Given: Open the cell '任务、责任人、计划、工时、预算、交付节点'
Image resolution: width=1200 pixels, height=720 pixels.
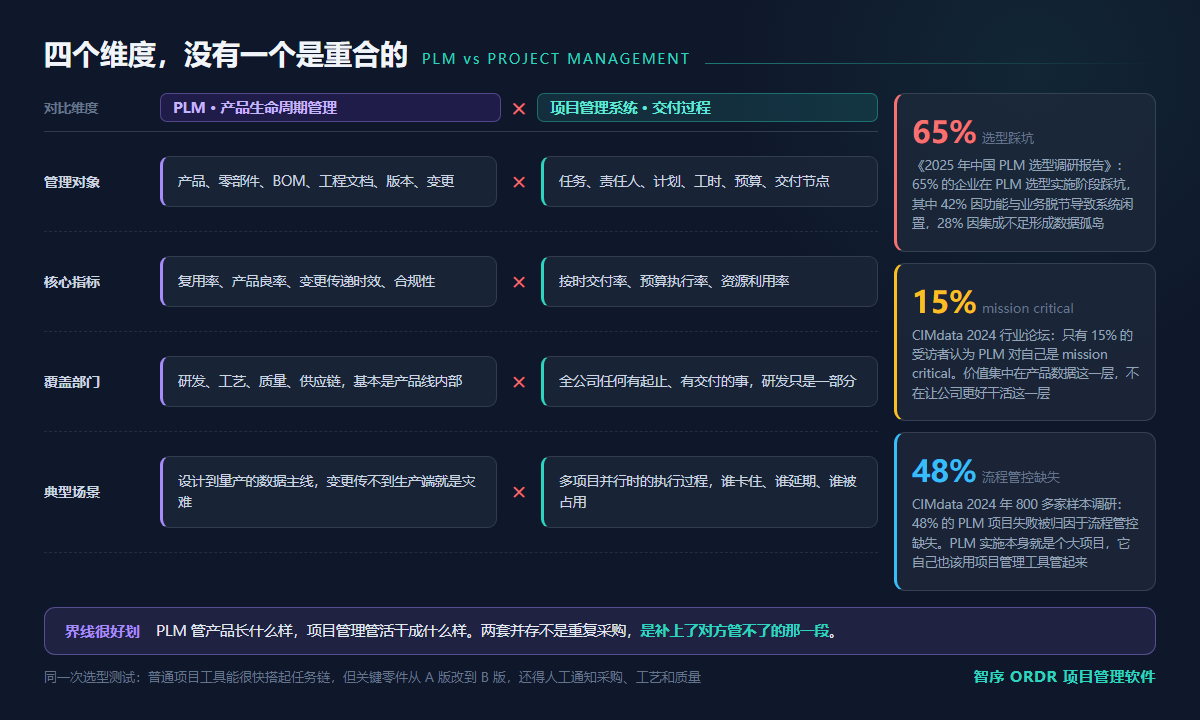Looking at the screenshot, I should (x=709, y=181).
